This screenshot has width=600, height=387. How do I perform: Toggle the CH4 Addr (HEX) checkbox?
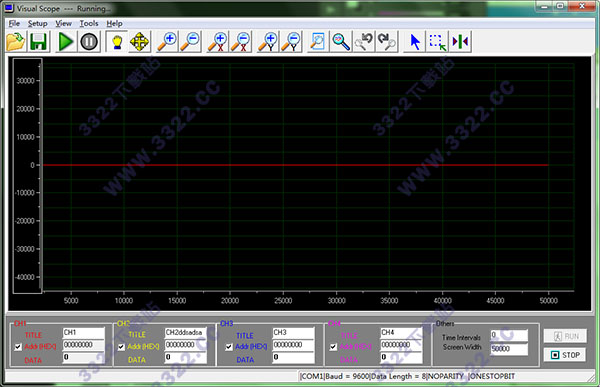pos(333,347)
